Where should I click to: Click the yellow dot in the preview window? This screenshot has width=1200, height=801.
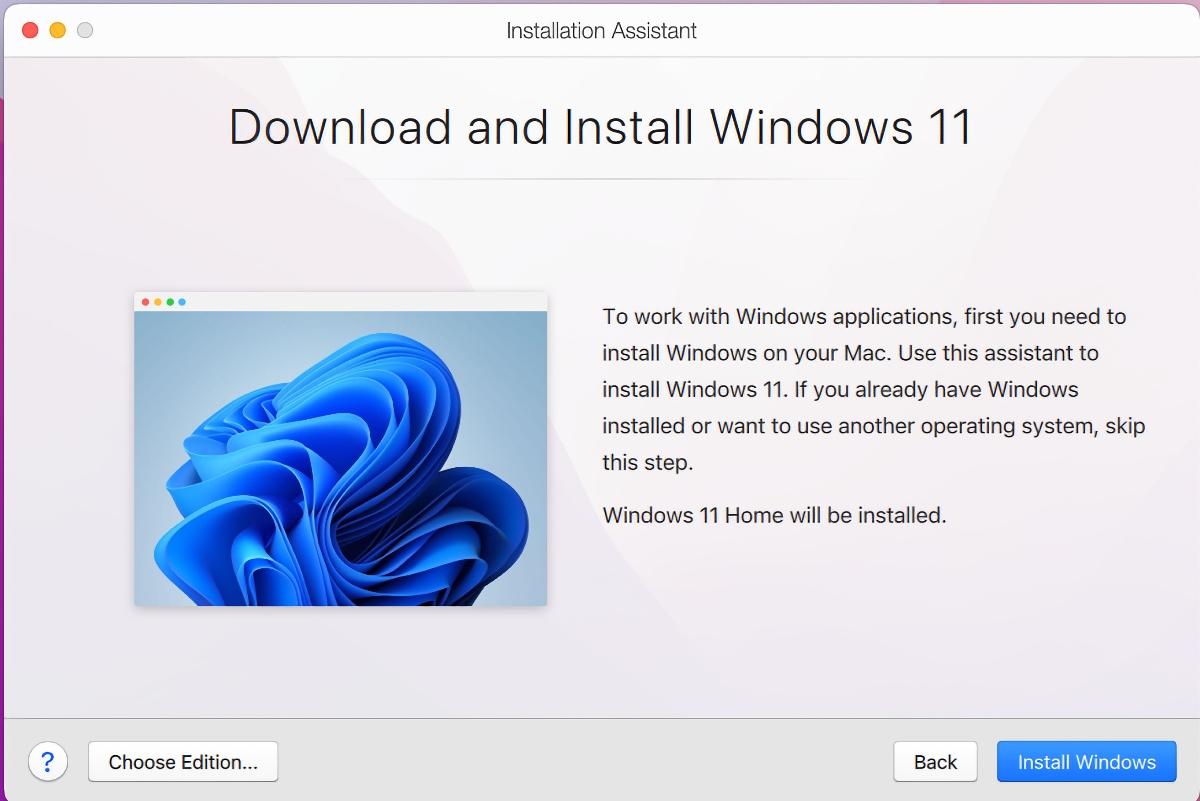[x=158, y=301]
